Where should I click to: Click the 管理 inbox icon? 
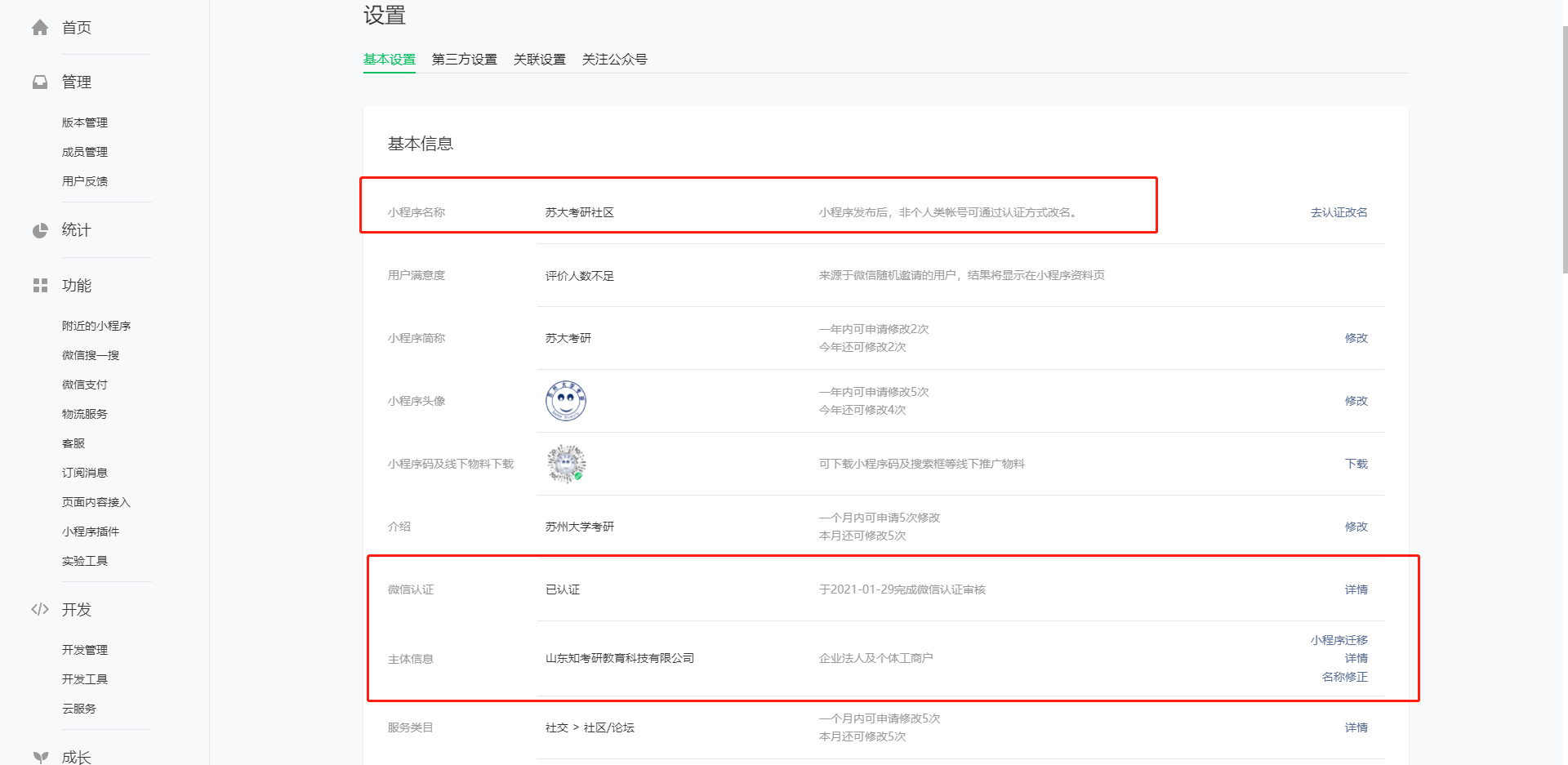pyautogui.click(x=40, y=82)
